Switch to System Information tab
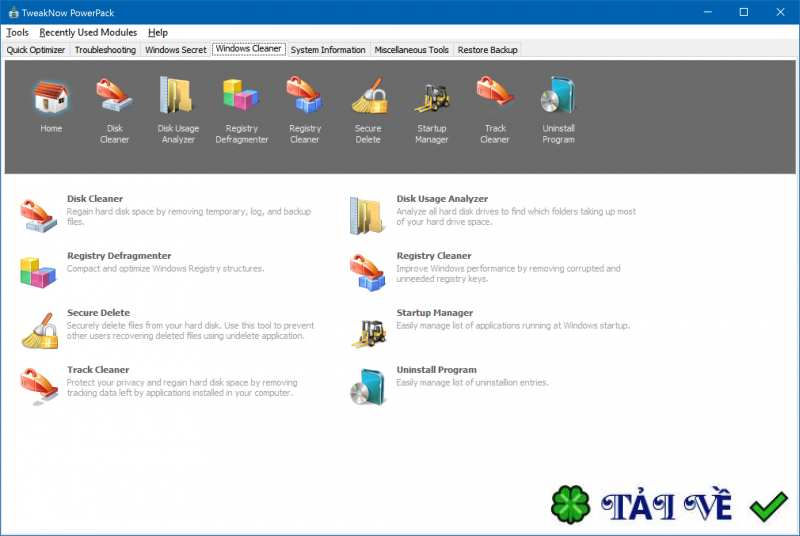This screenshot has width=800, height=536. pos(328,50)
